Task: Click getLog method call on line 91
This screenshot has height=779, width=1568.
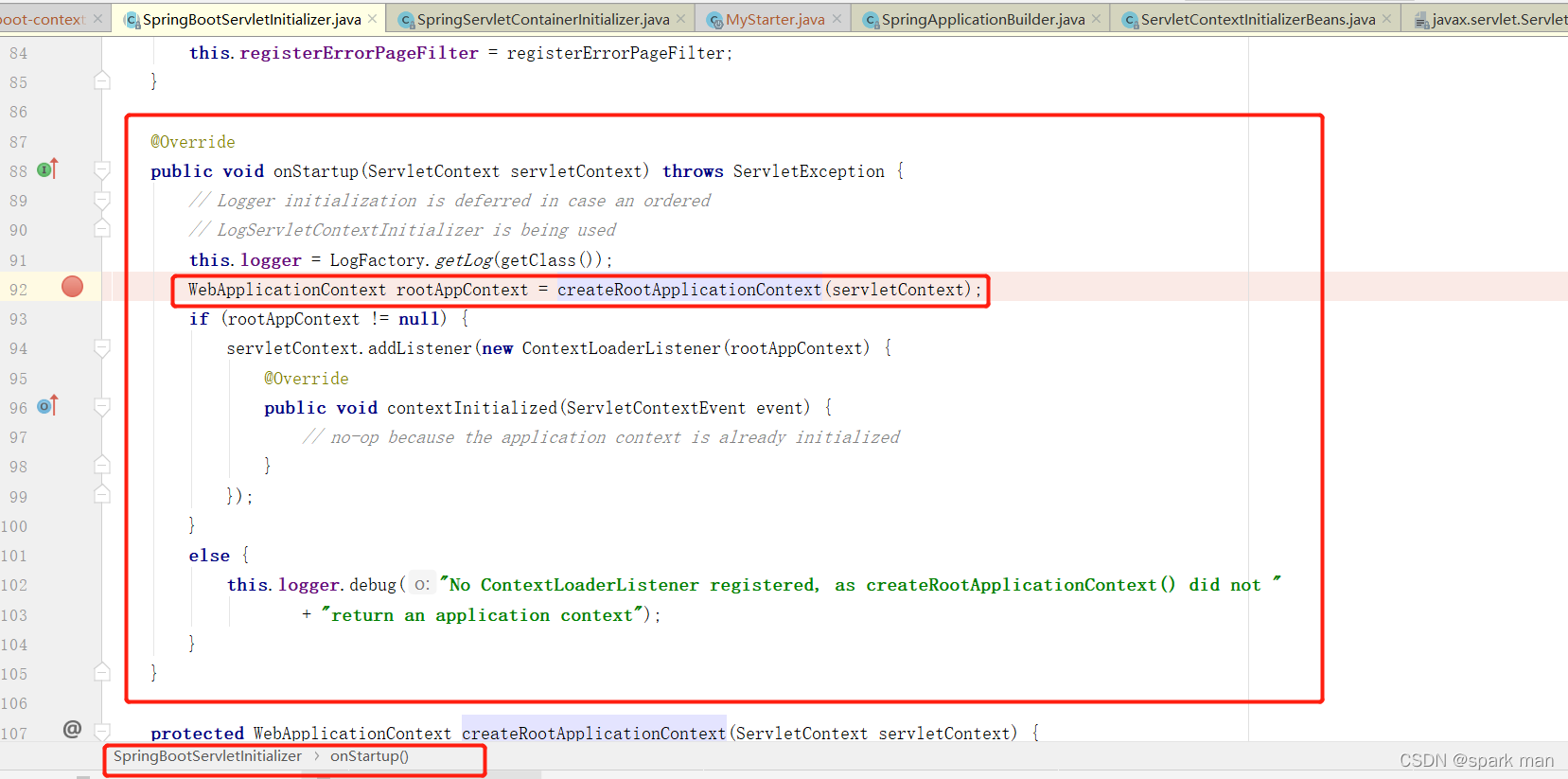Action: tap(464, 260)
